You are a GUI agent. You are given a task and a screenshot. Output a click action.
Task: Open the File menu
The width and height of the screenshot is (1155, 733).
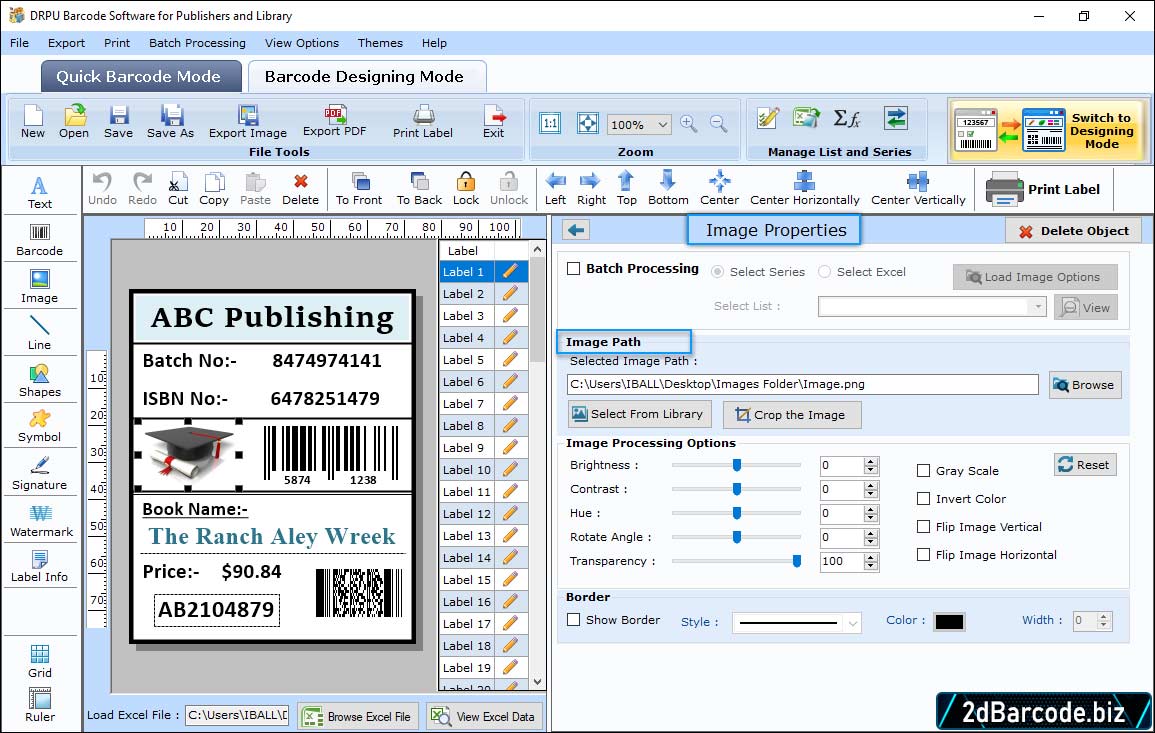click(x=19, y=43)
